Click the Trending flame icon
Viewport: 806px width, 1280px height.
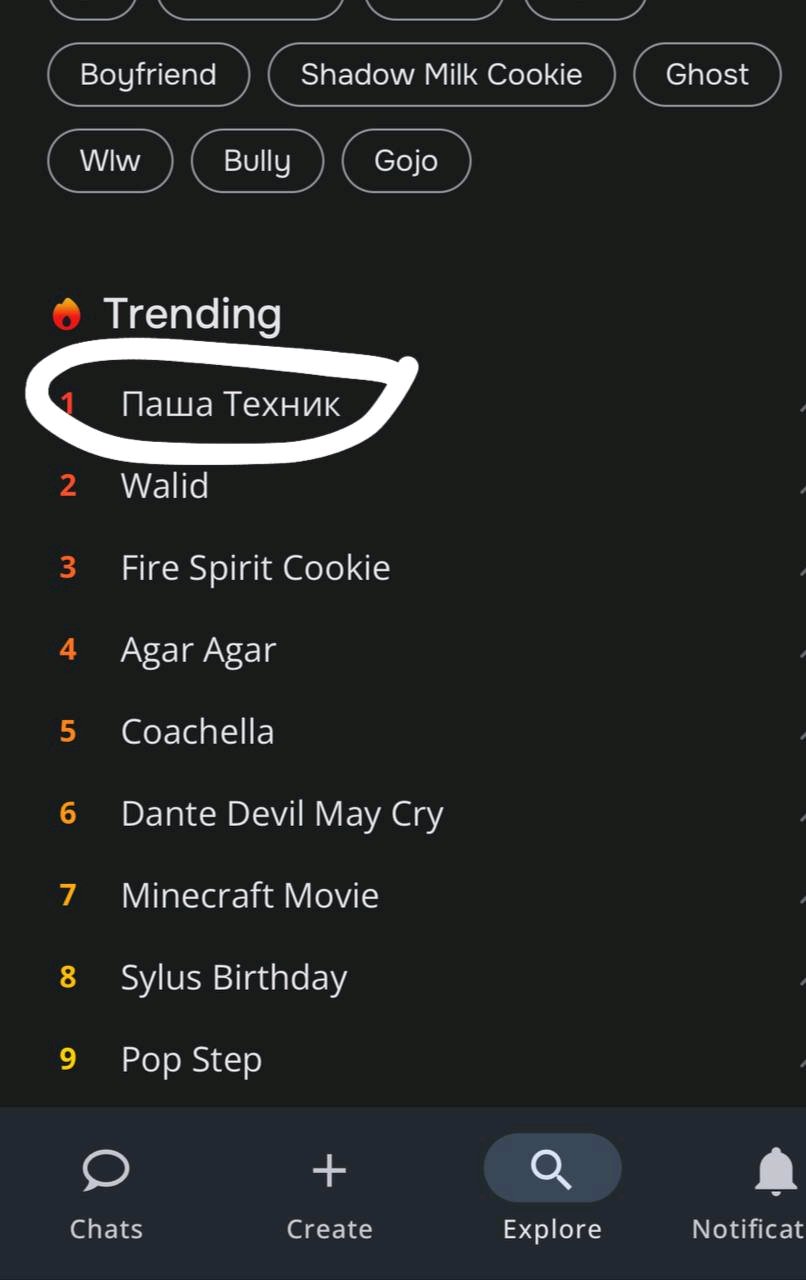click(67, 314)
